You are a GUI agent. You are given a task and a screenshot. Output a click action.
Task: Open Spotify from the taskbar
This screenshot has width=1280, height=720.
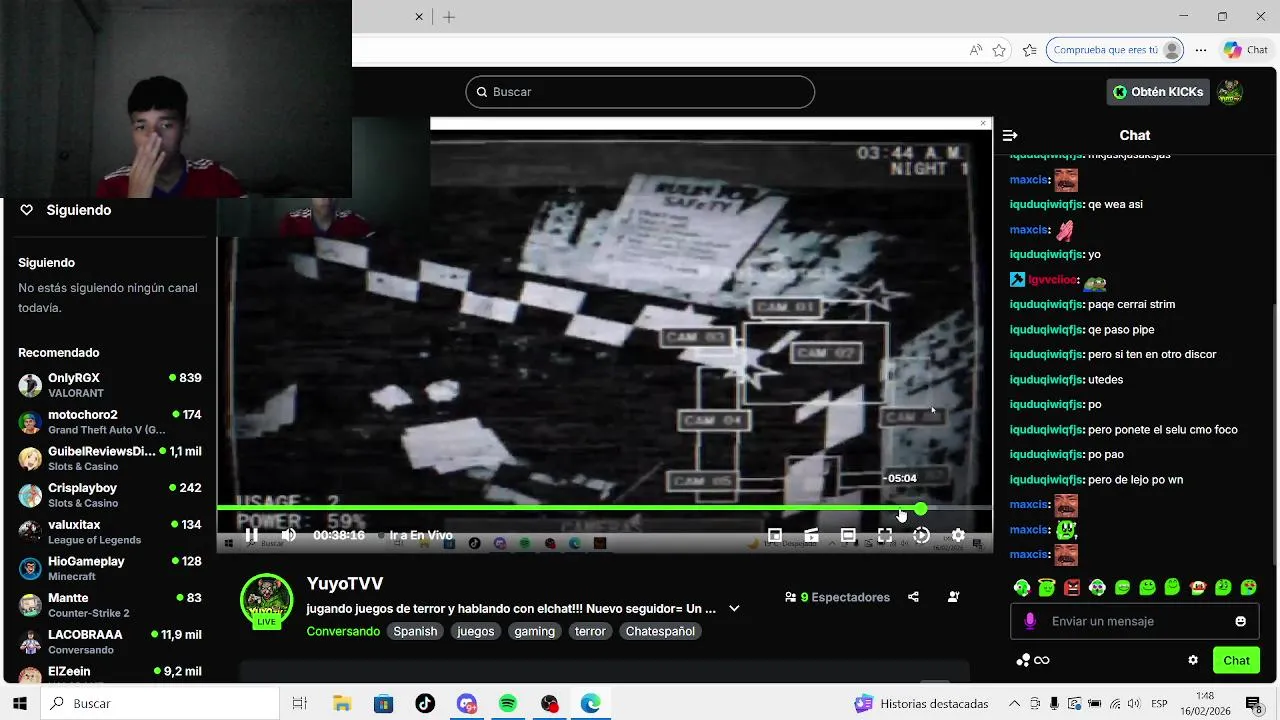coord(508,703)
